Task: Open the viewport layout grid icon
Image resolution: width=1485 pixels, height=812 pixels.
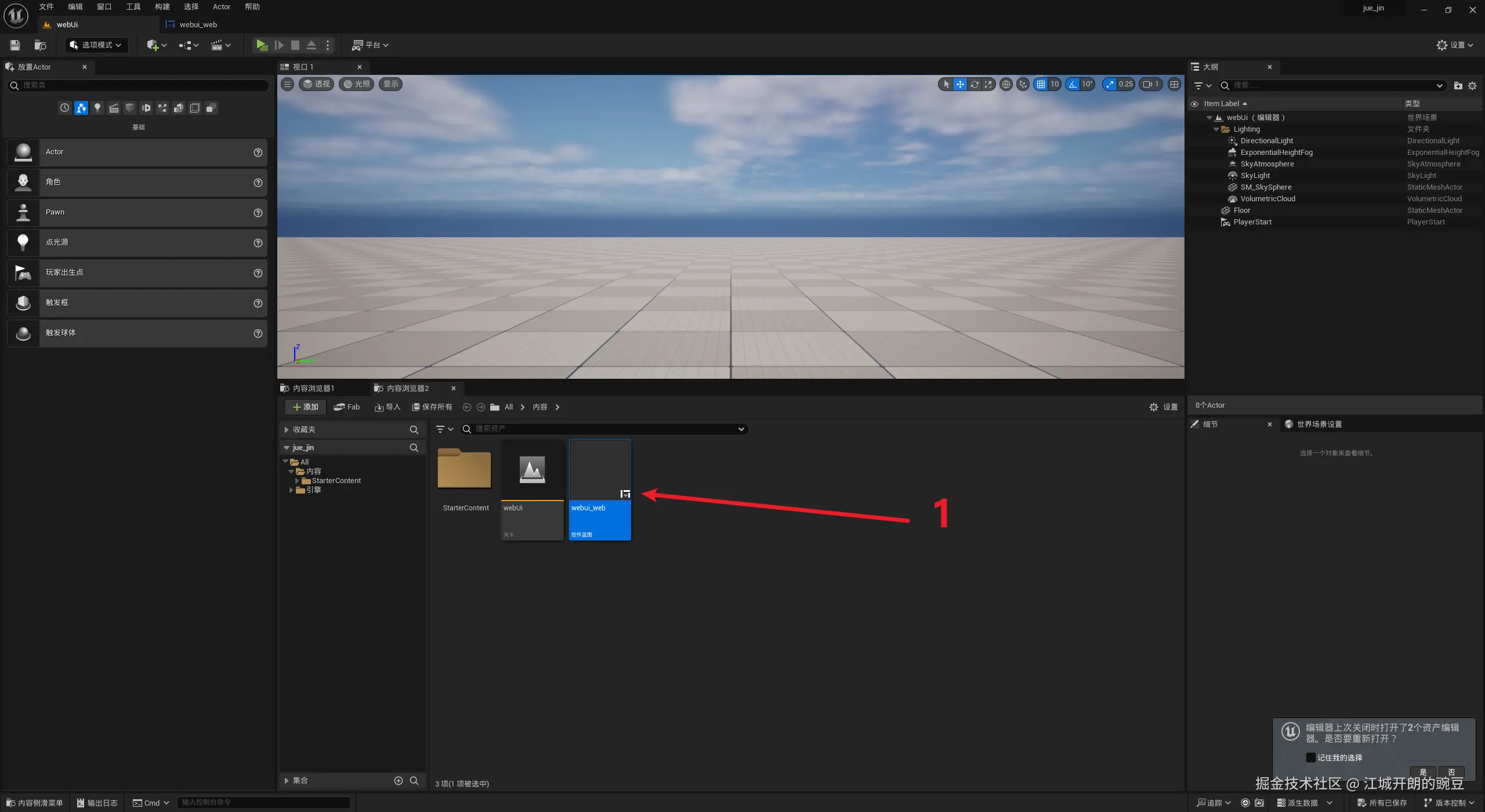Action: pos(1174,84)
